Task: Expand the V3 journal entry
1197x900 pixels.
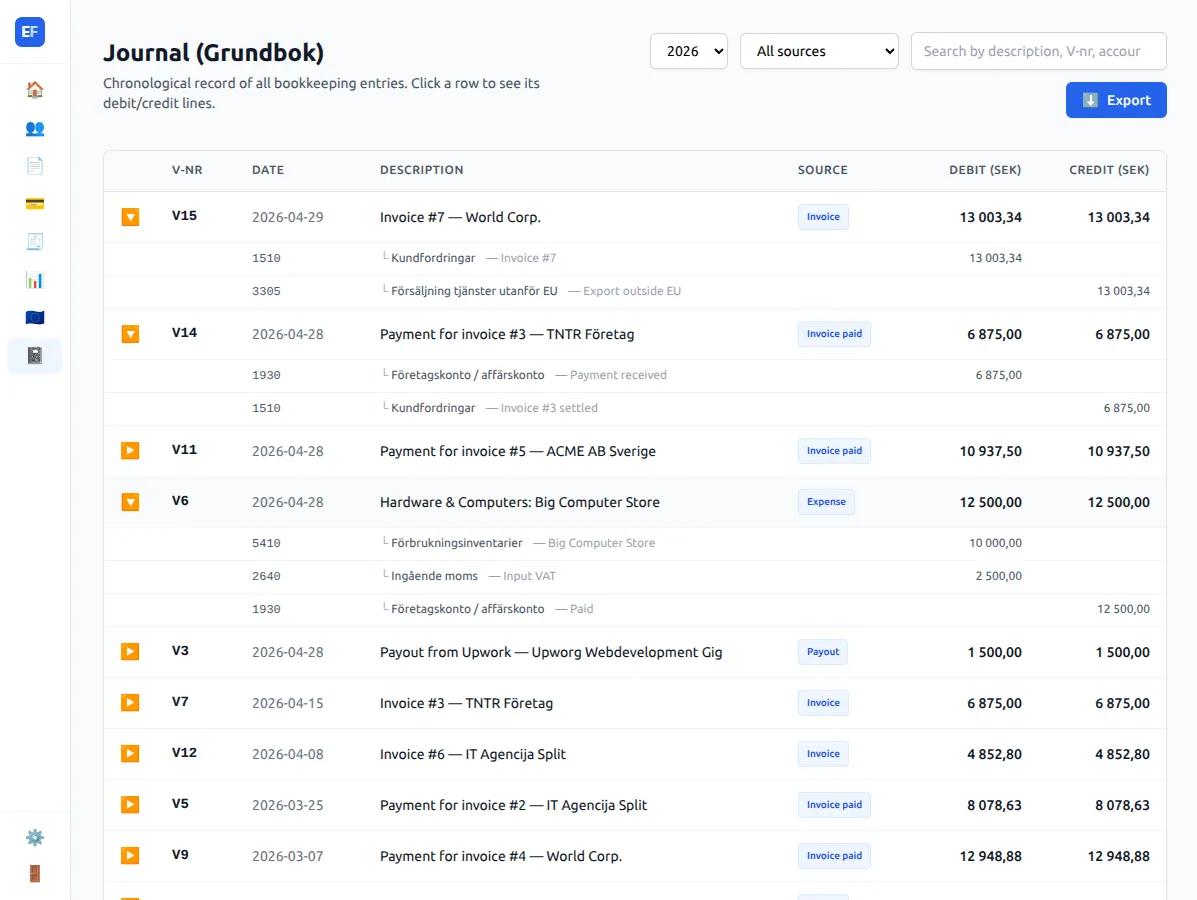Action: pyautogui.click(x=131, y=652)
